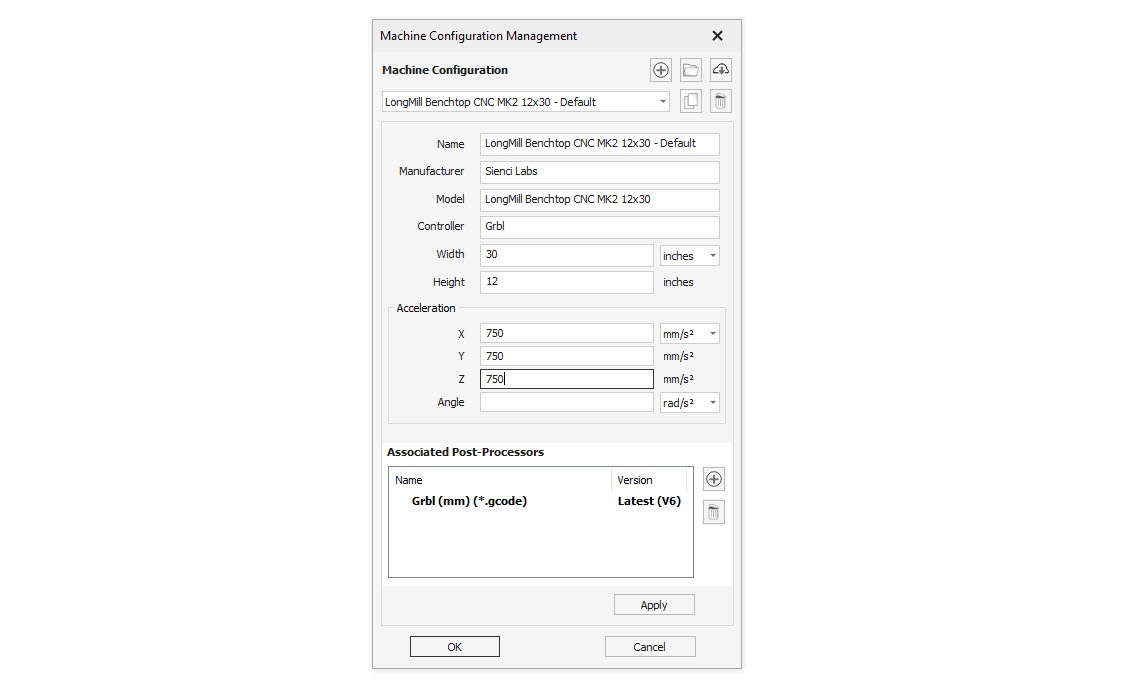Open machine configuration from file folder icon

click(x=690, y=70)
